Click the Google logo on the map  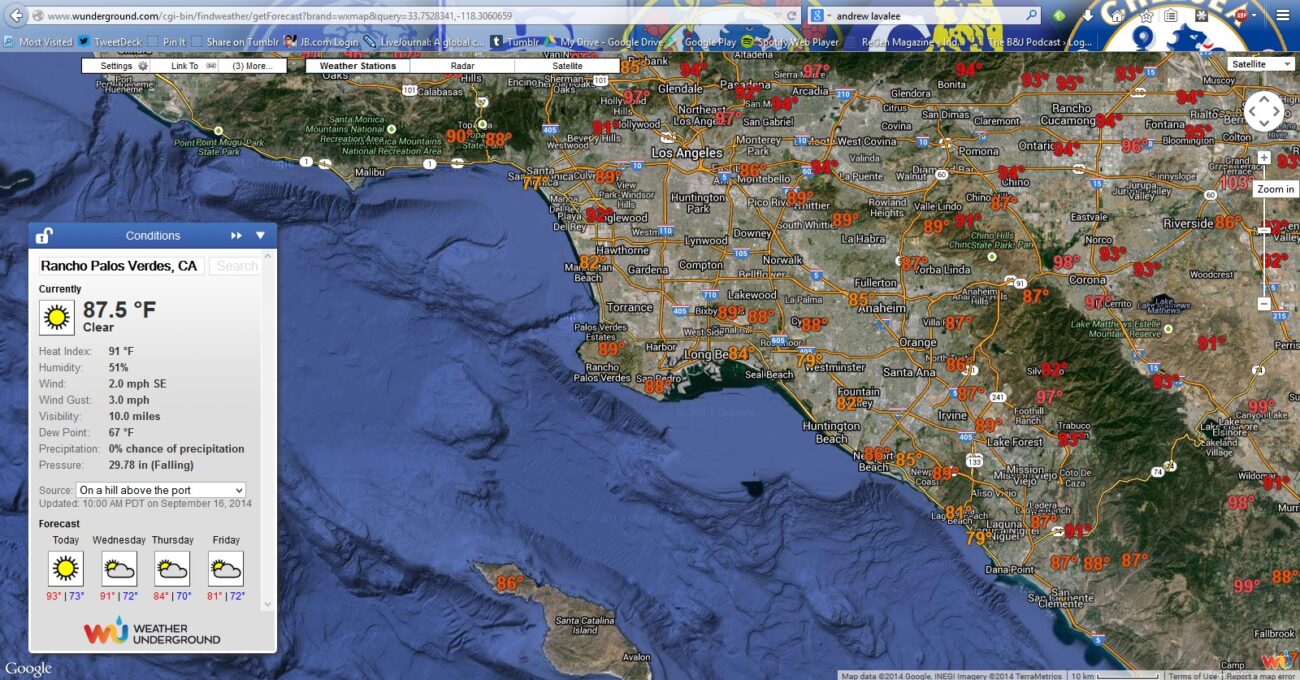coord(28,670)
